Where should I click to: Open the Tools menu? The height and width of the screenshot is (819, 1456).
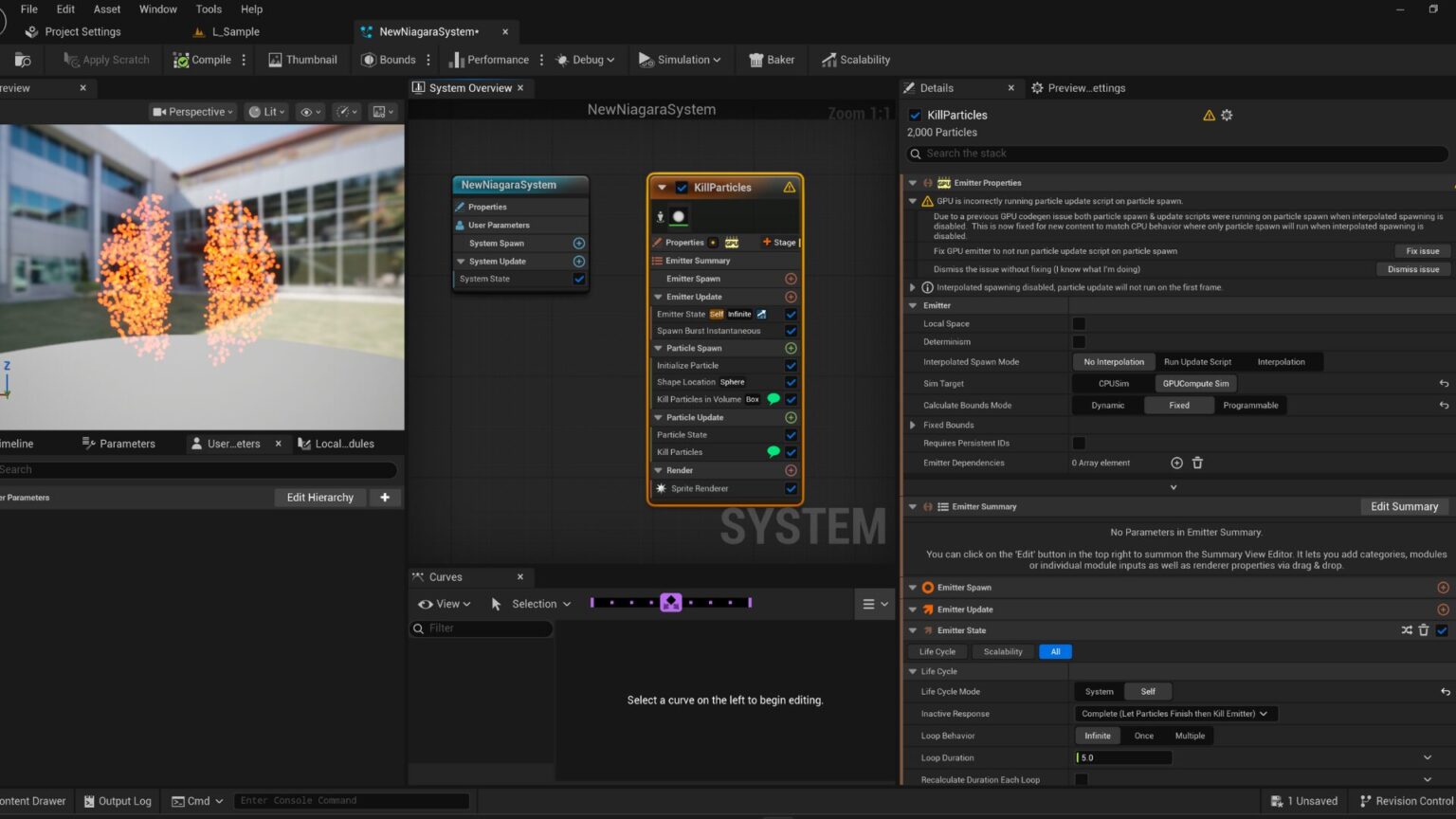(209, 9)
